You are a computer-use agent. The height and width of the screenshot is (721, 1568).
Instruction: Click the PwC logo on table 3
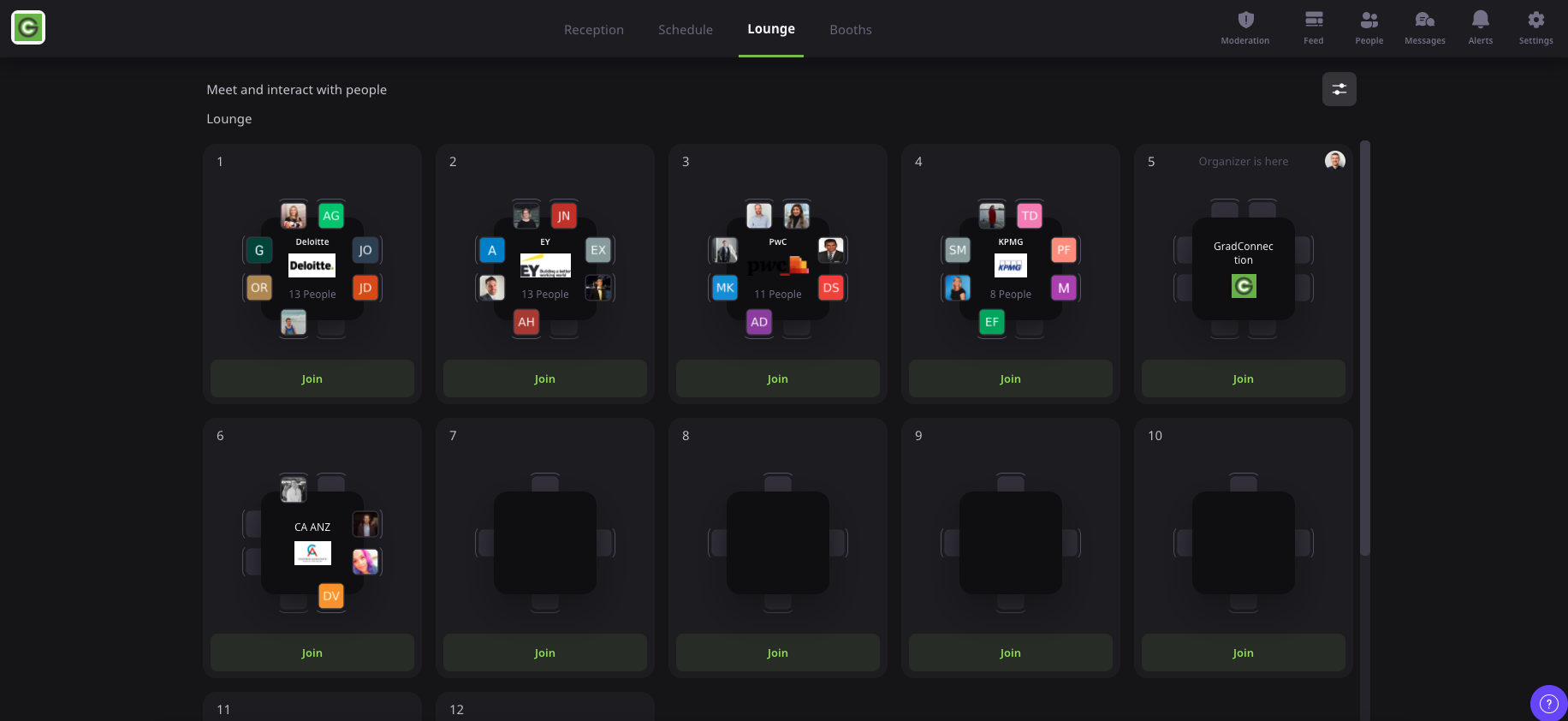pos(778,265)
